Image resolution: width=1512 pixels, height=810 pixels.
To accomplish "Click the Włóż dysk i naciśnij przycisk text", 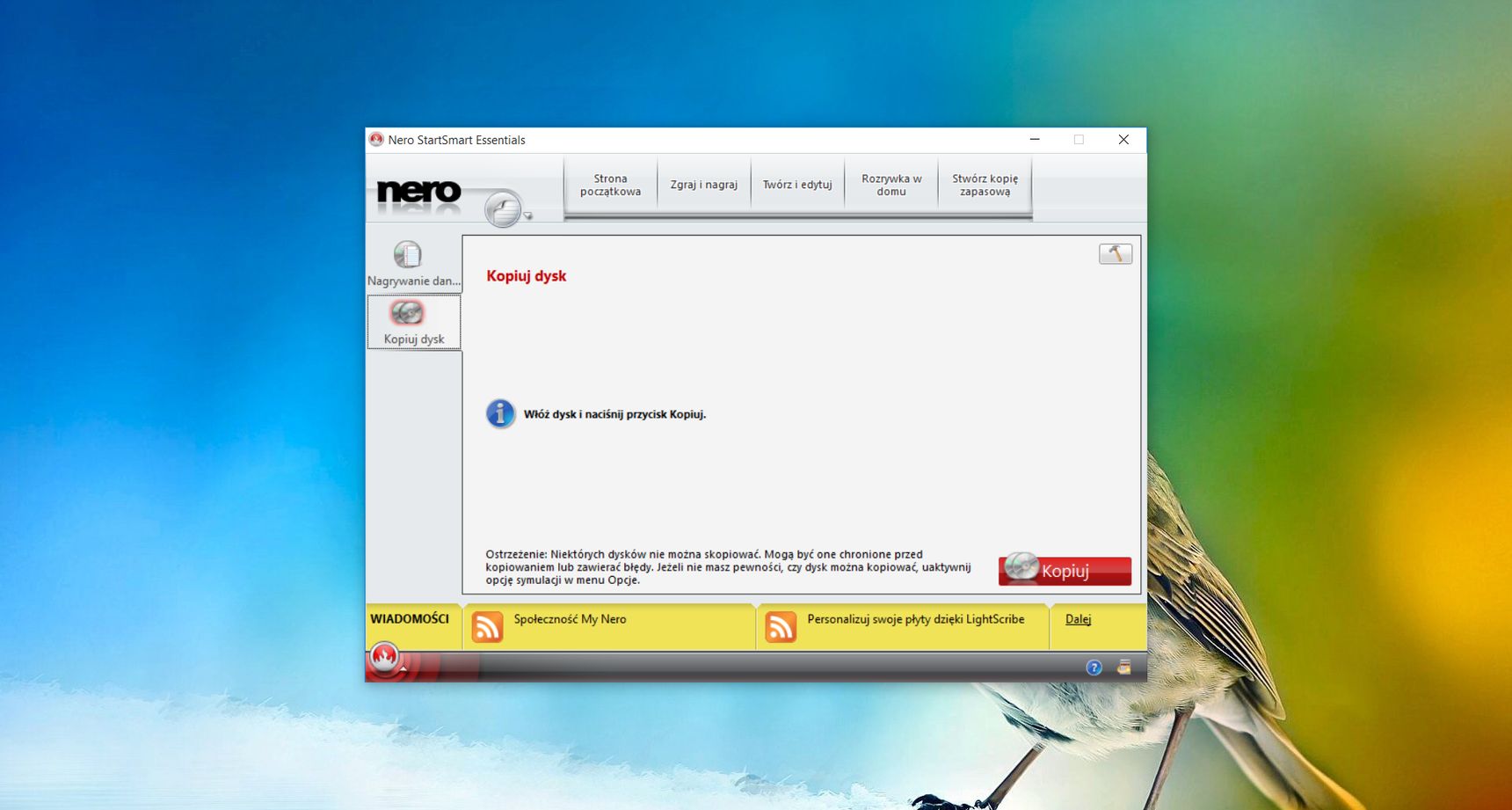I will pos(614,414).
